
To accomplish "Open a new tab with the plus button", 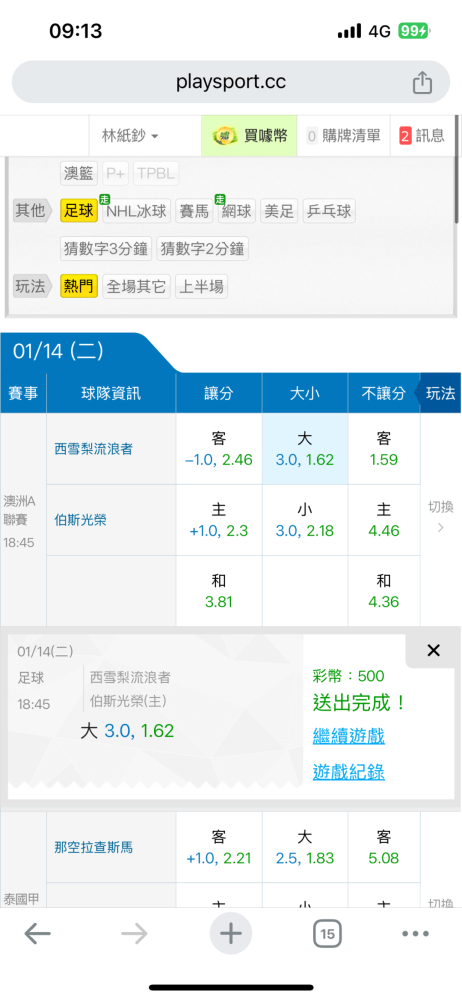I will click(231, 934).
